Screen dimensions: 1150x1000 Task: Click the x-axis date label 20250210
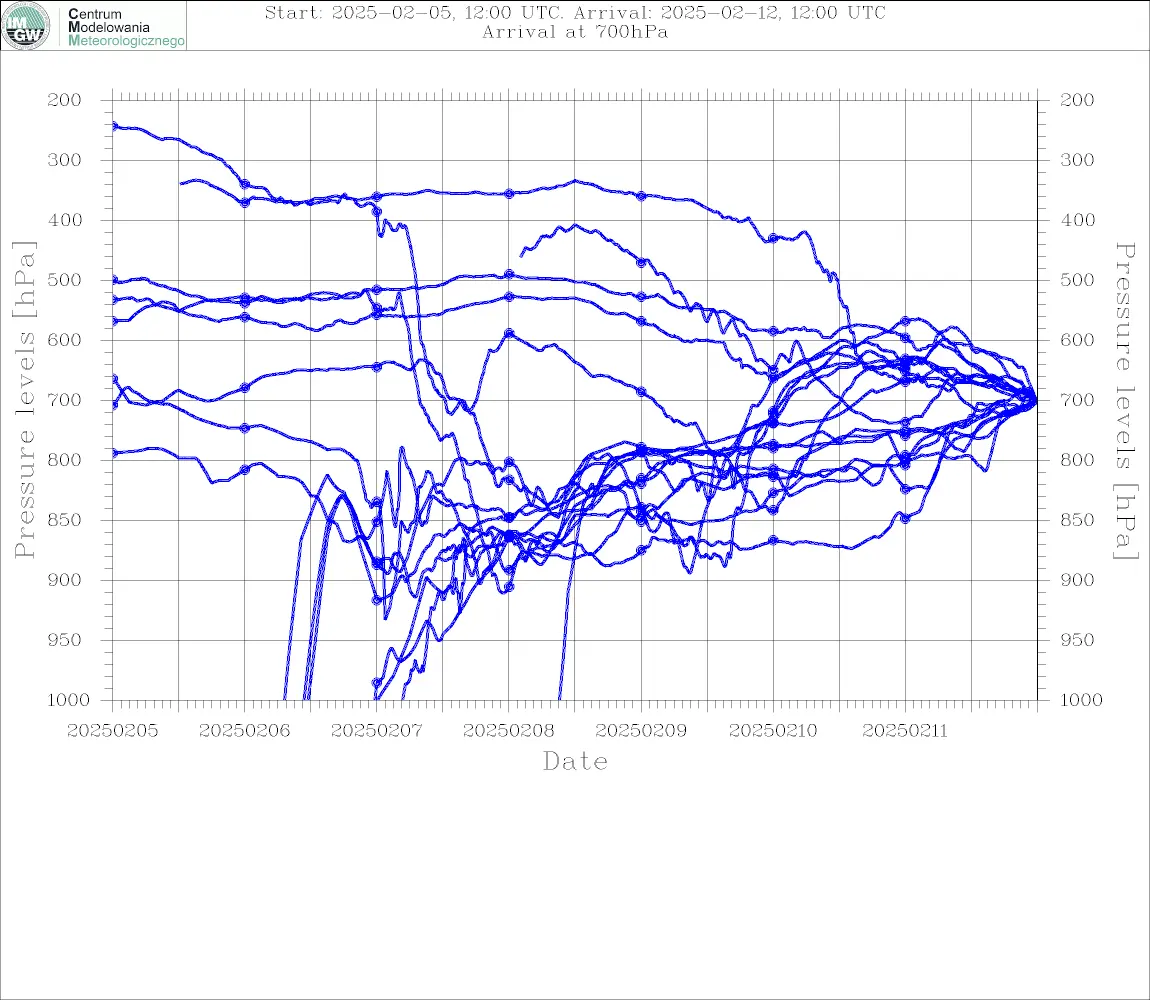click(773, 731)
